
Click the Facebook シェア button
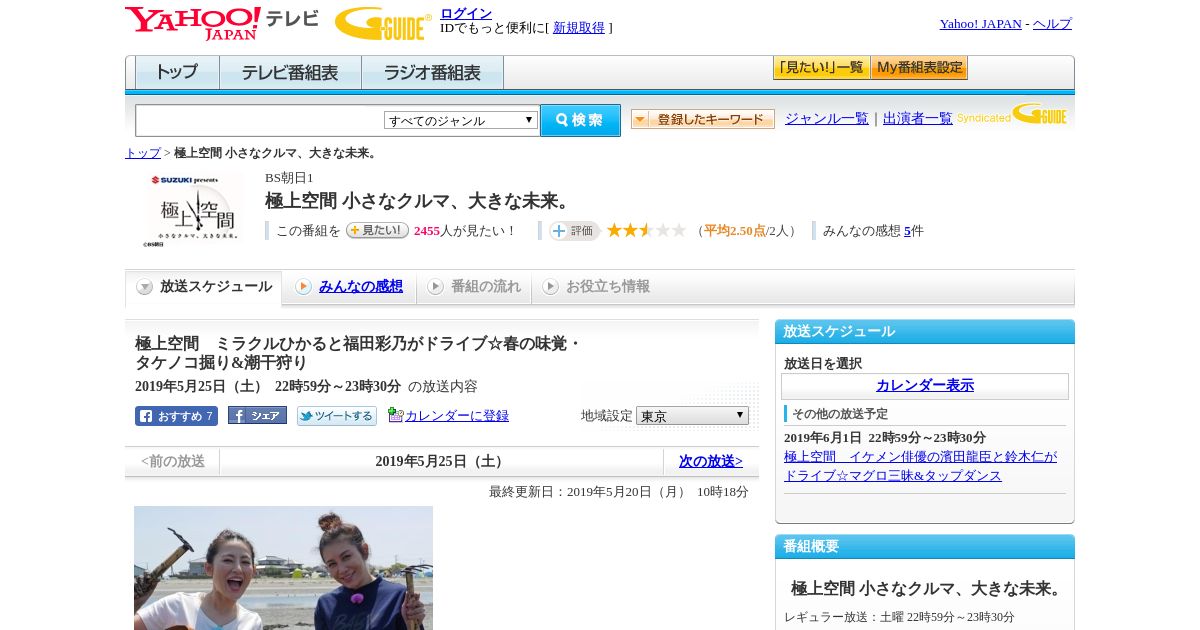(257, 416)
